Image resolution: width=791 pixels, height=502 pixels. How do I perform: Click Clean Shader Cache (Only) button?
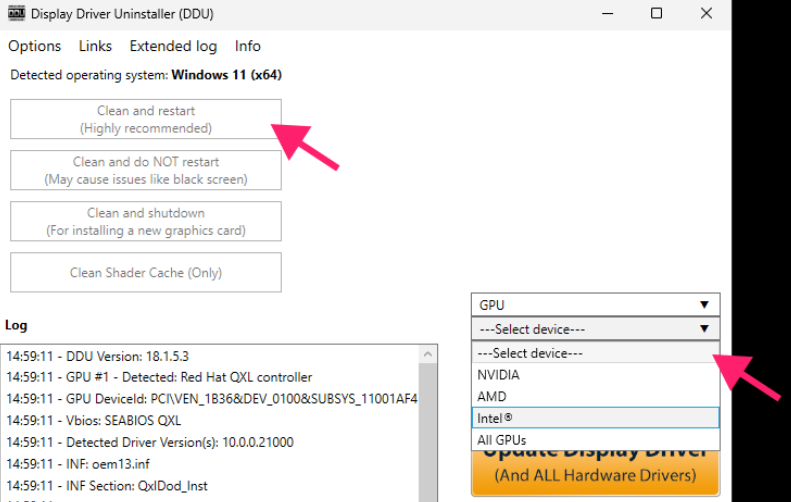146,272
